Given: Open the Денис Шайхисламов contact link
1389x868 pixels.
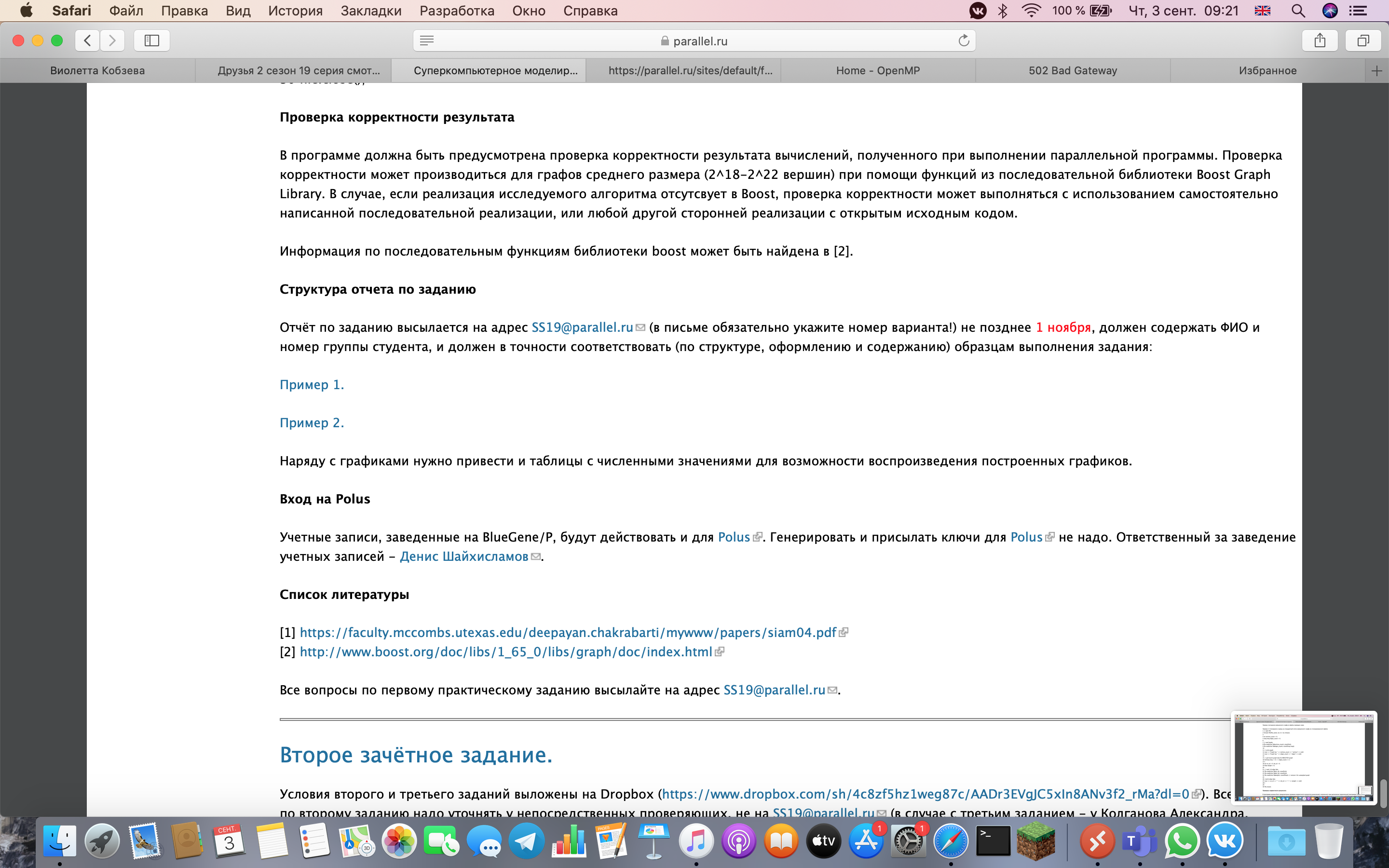Looking at the screenshot, I should [x=464, y=556].
